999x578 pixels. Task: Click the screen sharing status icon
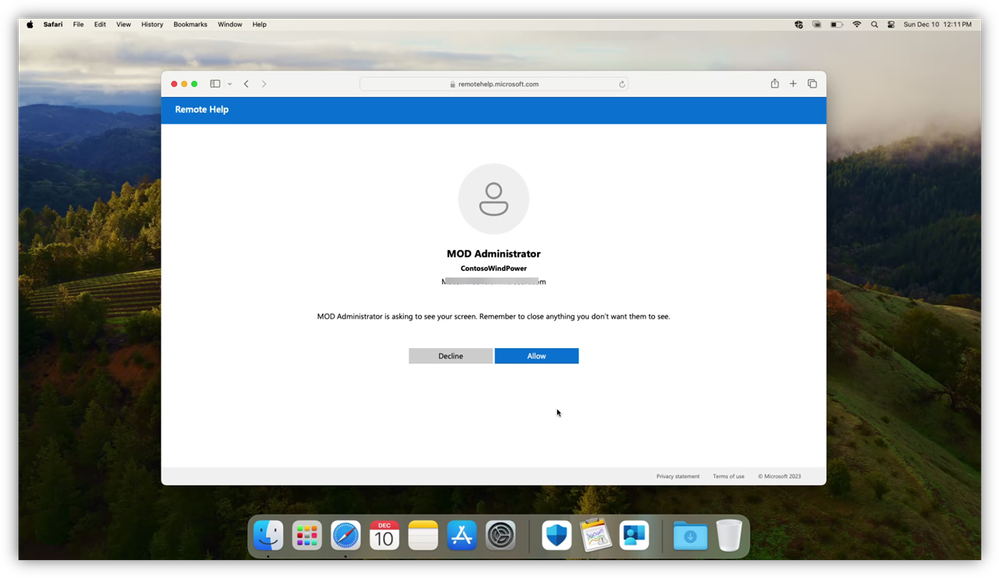click(817, 25)
